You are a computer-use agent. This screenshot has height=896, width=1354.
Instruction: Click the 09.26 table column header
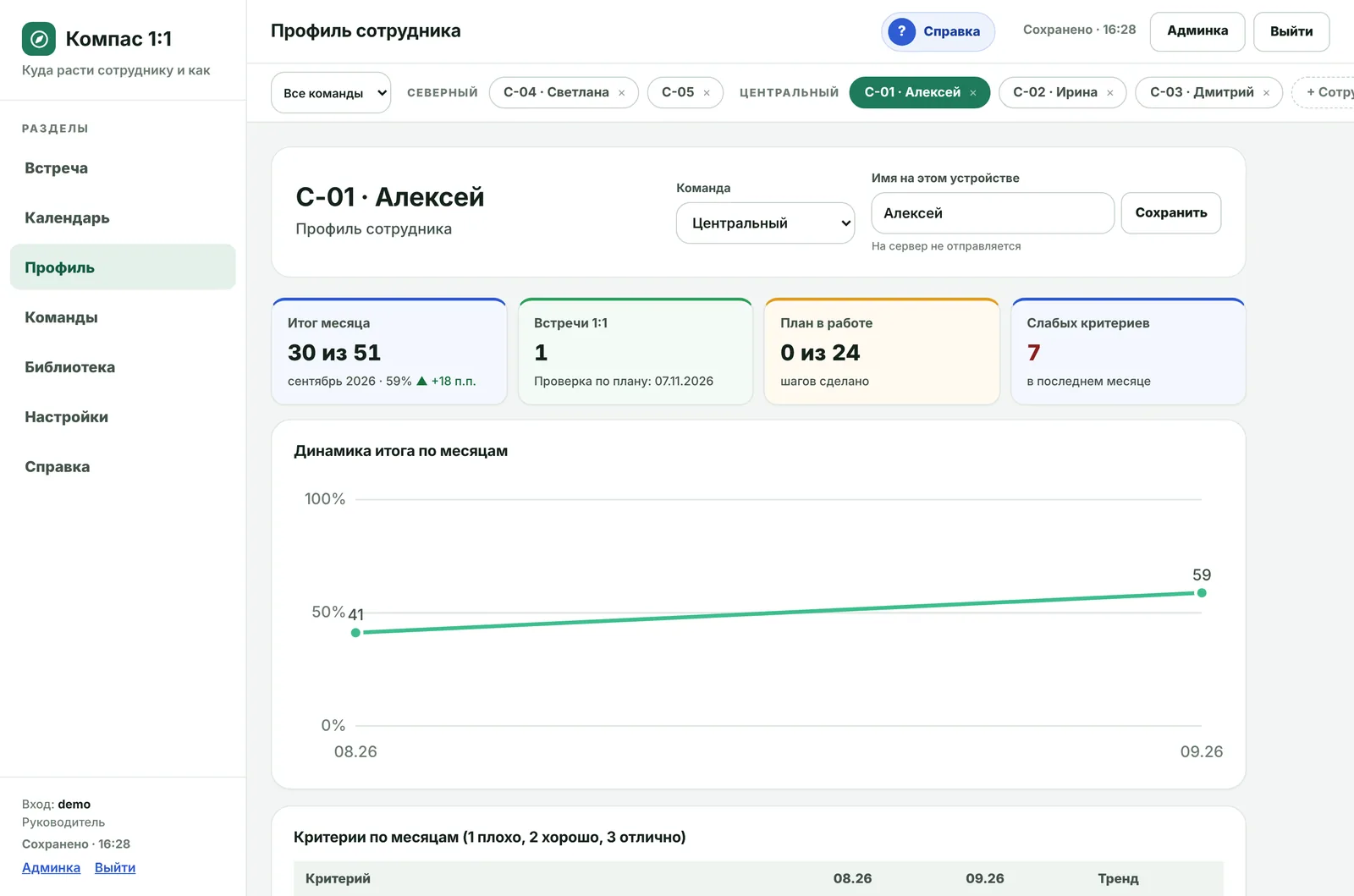pyautogui.click(x=985, y=879)
